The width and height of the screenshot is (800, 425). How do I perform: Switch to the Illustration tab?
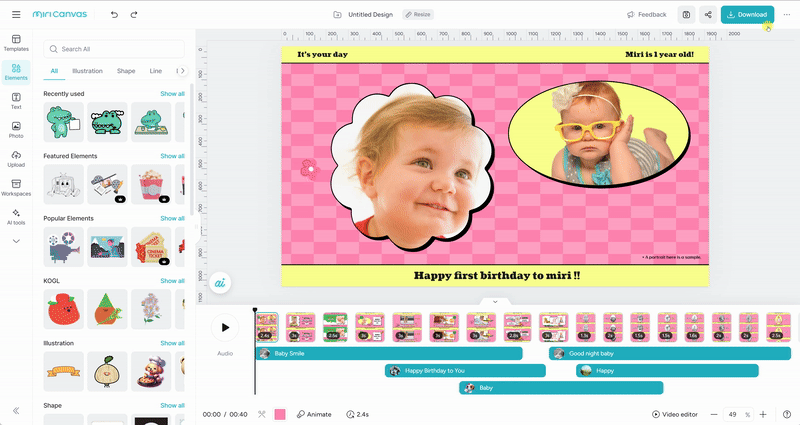tap(87, 71)
